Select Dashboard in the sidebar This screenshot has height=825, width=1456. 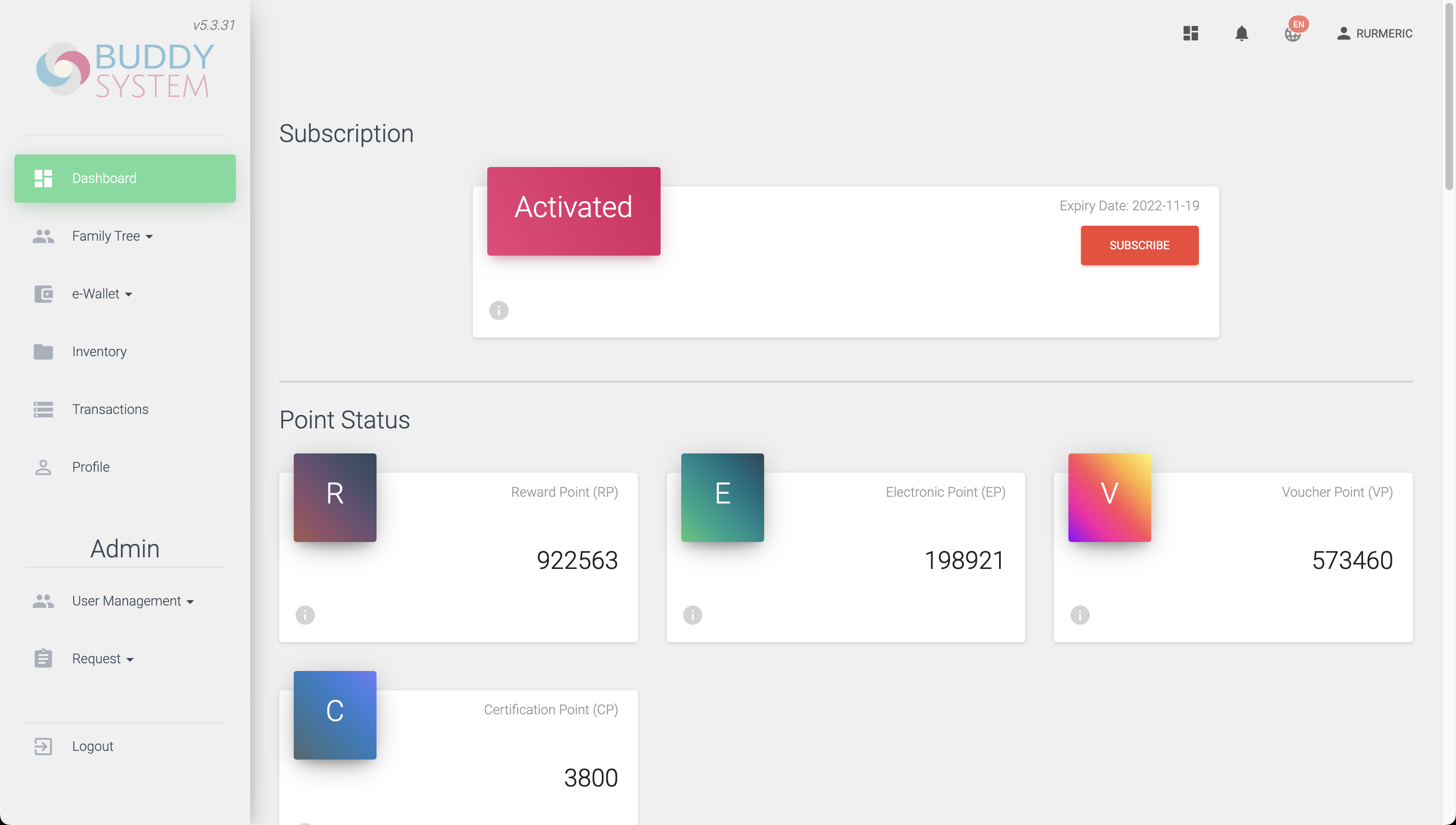pyautogui.click(x=125, y=179)
